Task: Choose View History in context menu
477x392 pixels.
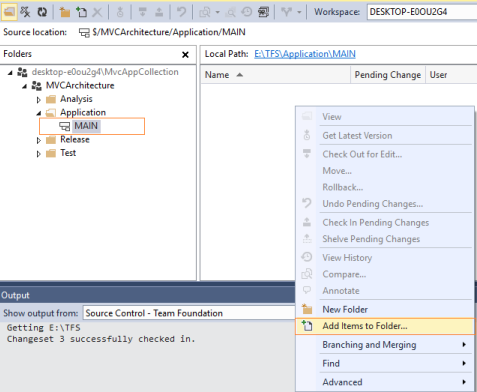Action: 385,257
